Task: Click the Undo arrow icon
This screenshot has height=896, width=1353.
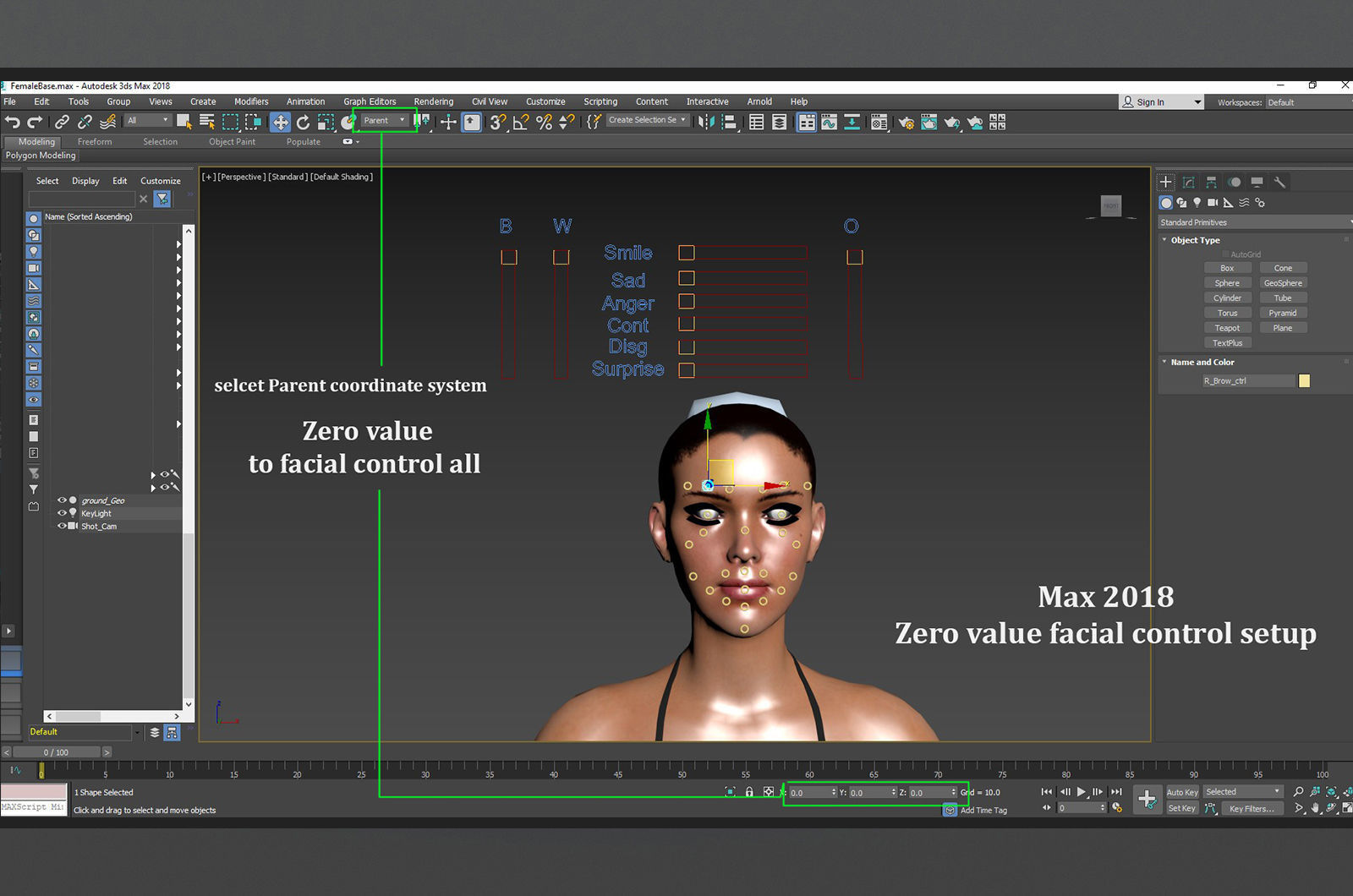Action: coord(12,122)
